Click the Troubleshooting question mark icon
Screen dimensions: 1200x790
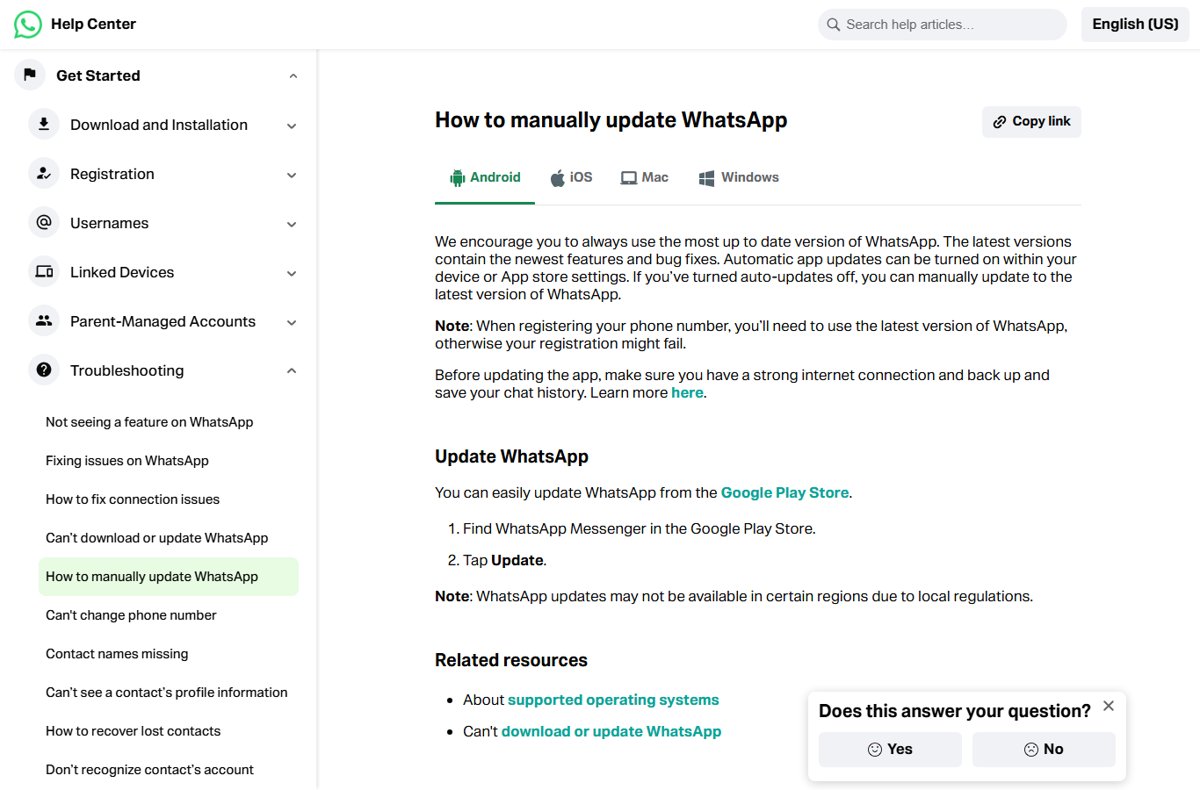pyautogui.click(x=44, y=370)
